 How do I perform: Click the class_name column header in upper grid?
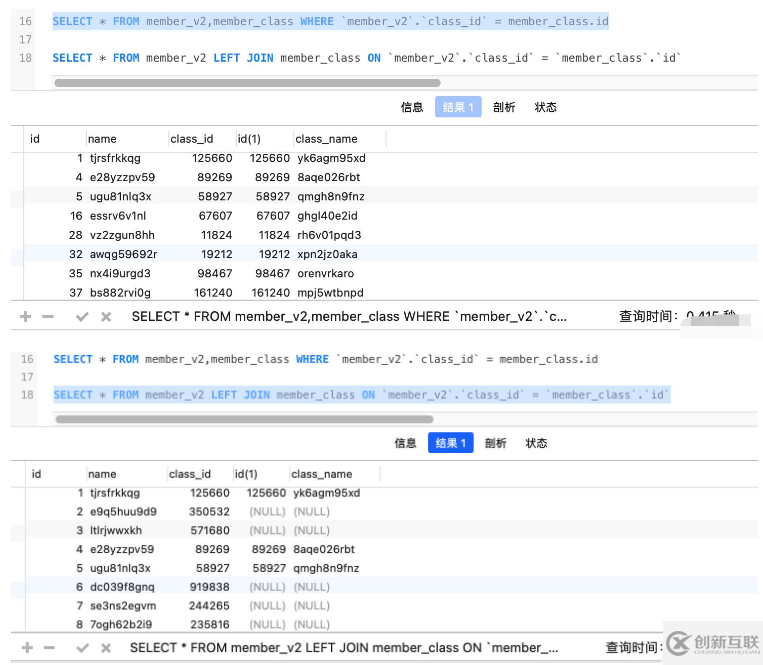pos(326,139)
